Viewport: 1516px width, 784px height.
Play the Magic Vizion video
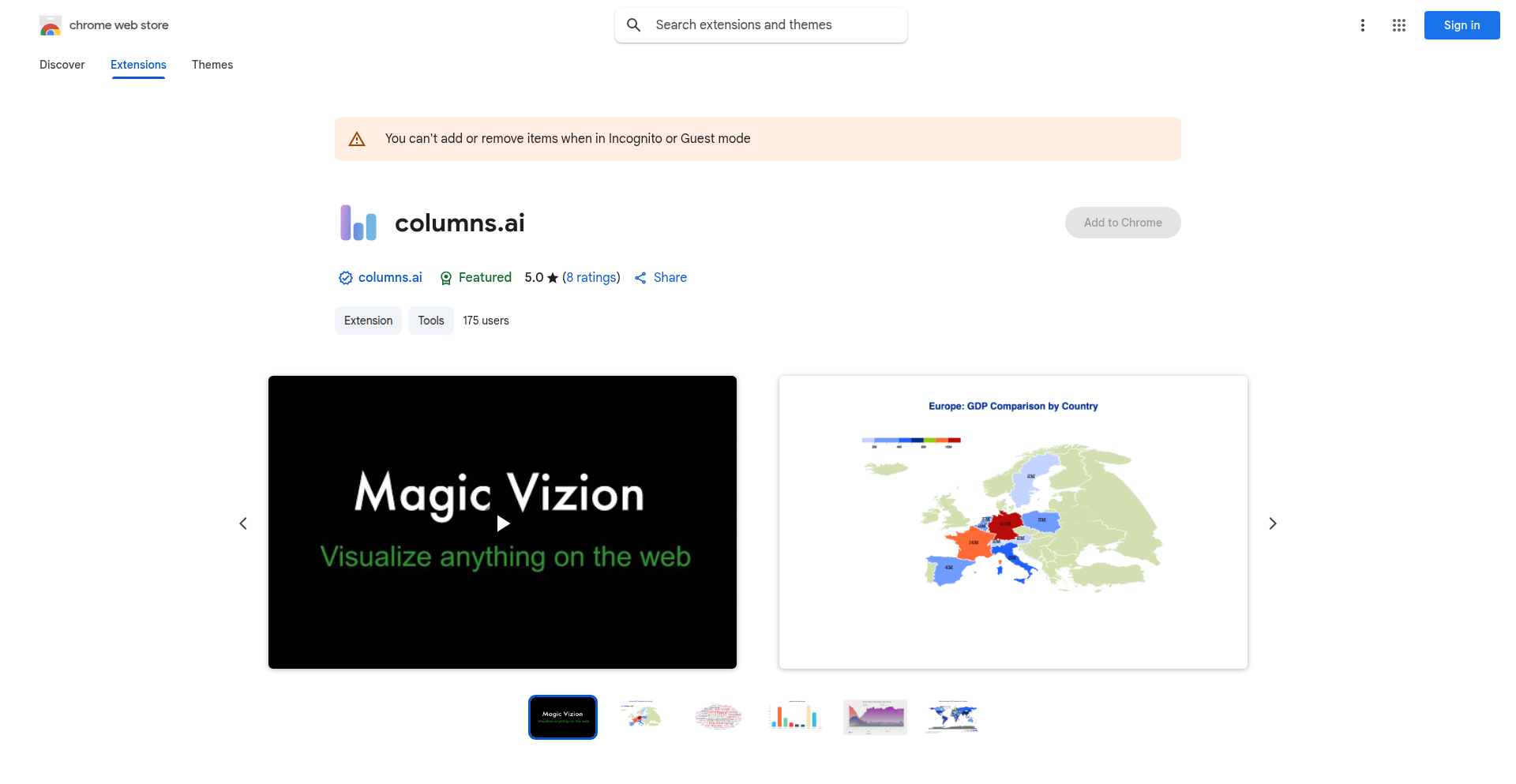pyautogui.click(x=503, y=523)
